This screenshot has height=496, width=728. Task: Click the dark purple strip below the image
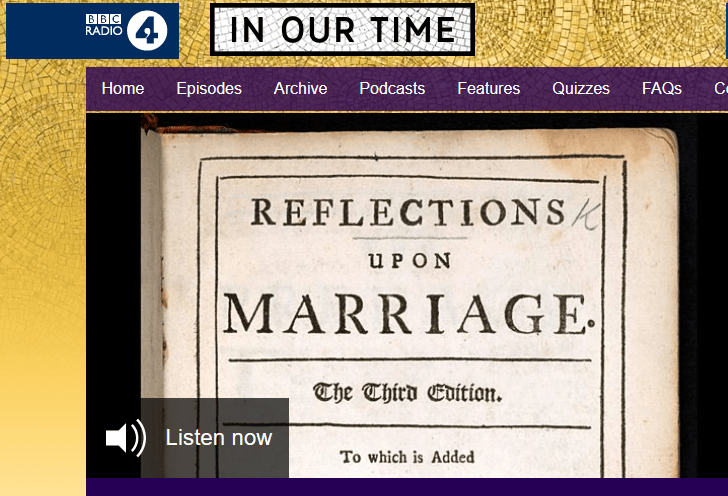click(x=407, y=487)
